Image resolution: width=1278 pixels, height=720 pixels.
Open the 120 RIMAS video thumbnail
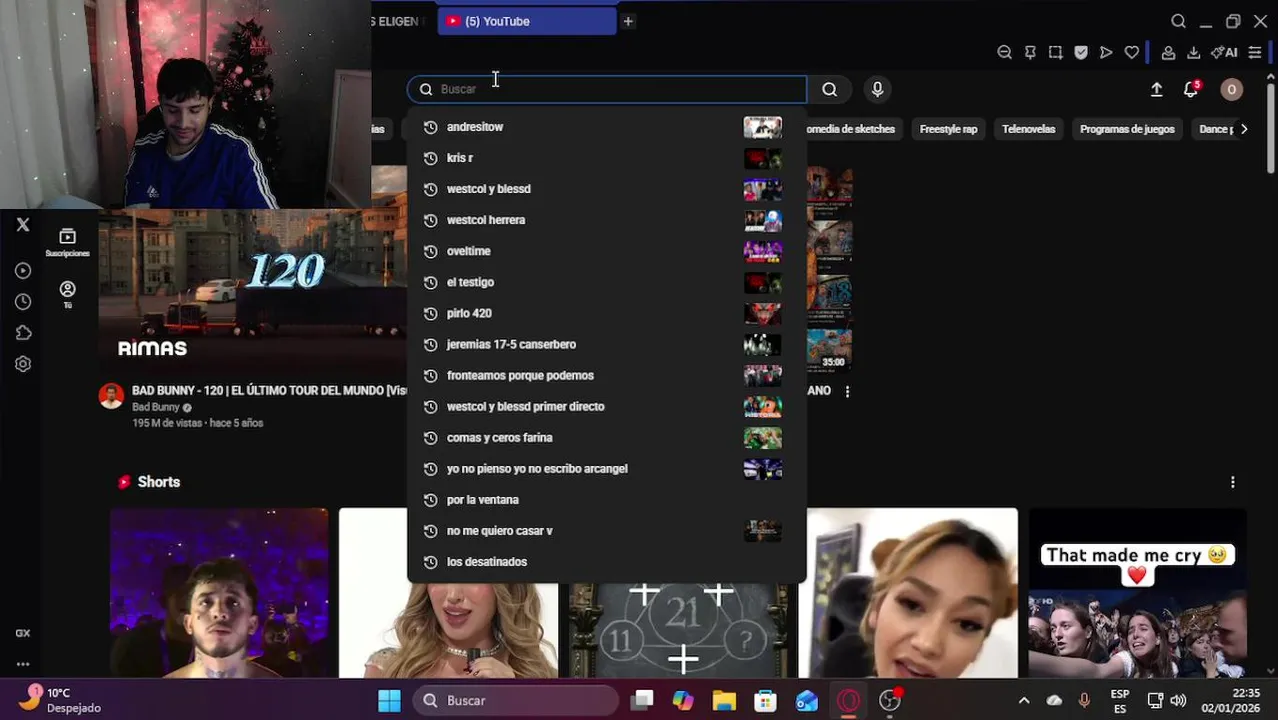pos(252,291)
